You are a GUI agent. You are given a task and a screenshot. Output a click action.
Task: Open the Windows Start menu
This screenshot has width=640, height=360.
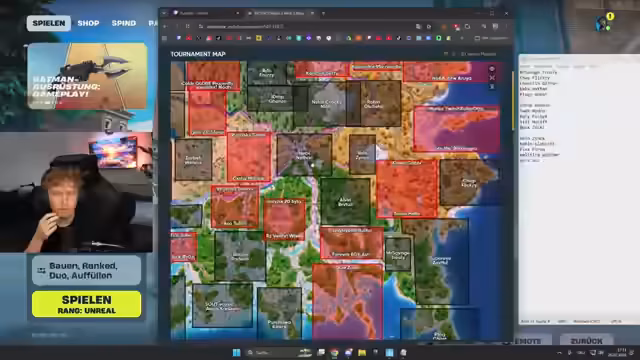(236, 353)
